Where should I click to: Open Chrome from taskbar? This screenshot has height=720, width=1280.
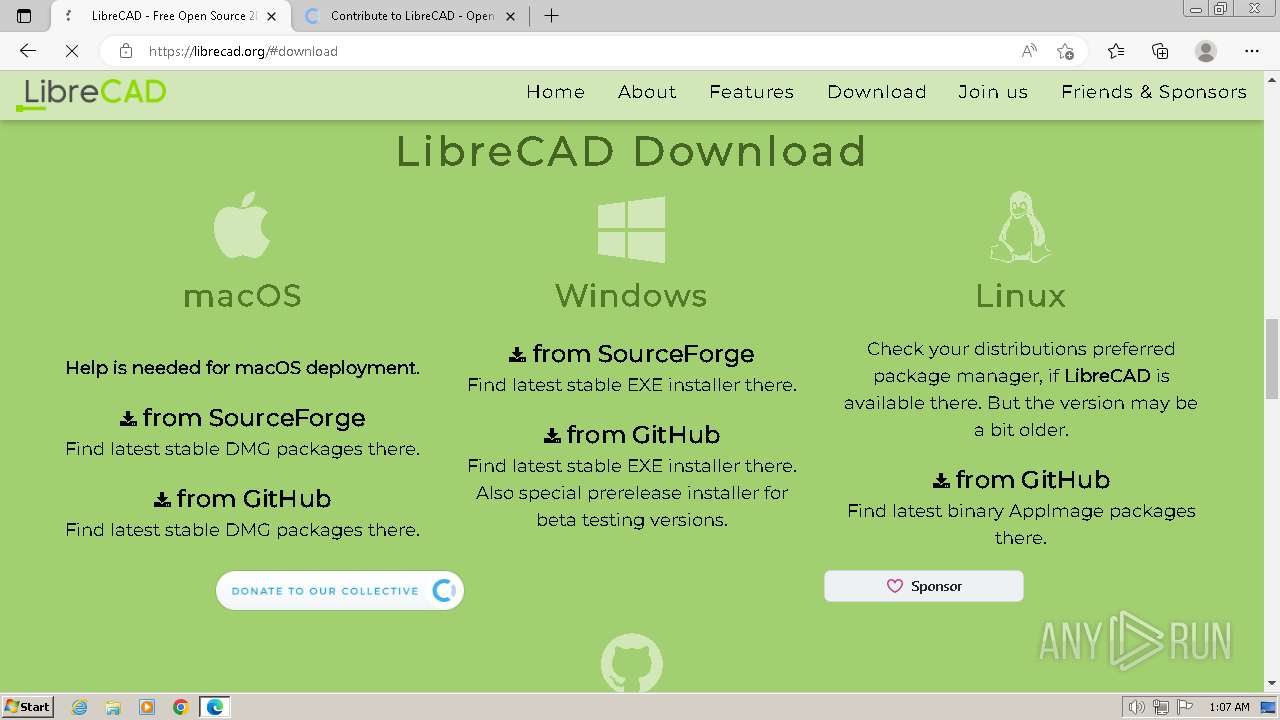click(180, 707)
